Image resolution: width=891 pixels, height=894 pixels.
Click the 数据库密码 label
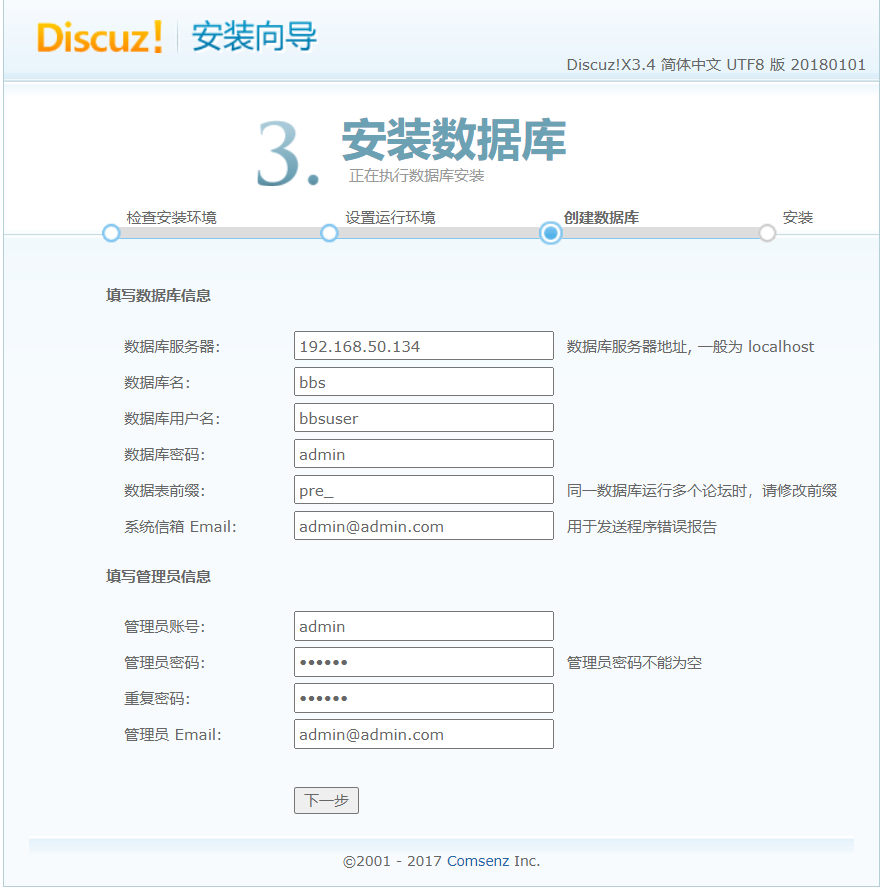click(165, 454)
